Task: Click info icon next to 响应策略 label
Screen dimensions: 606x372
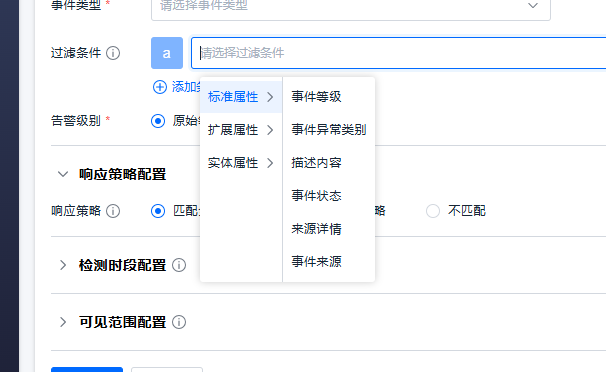Action: tap(113, 211)
